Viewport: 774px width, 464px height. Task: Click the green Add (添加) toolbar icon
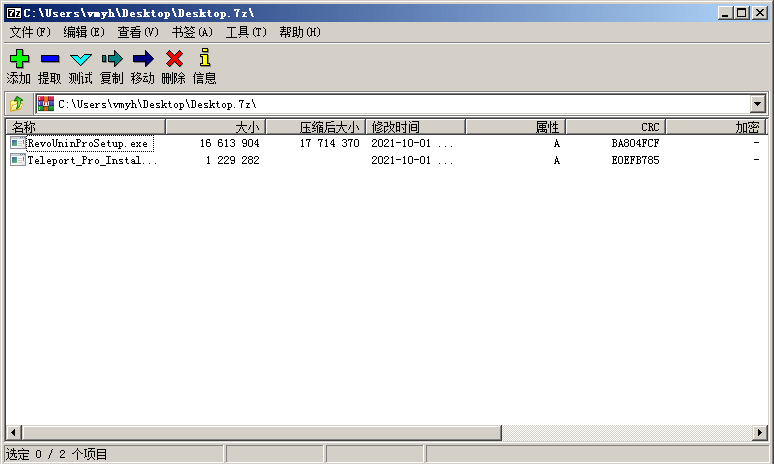(18, 60)
